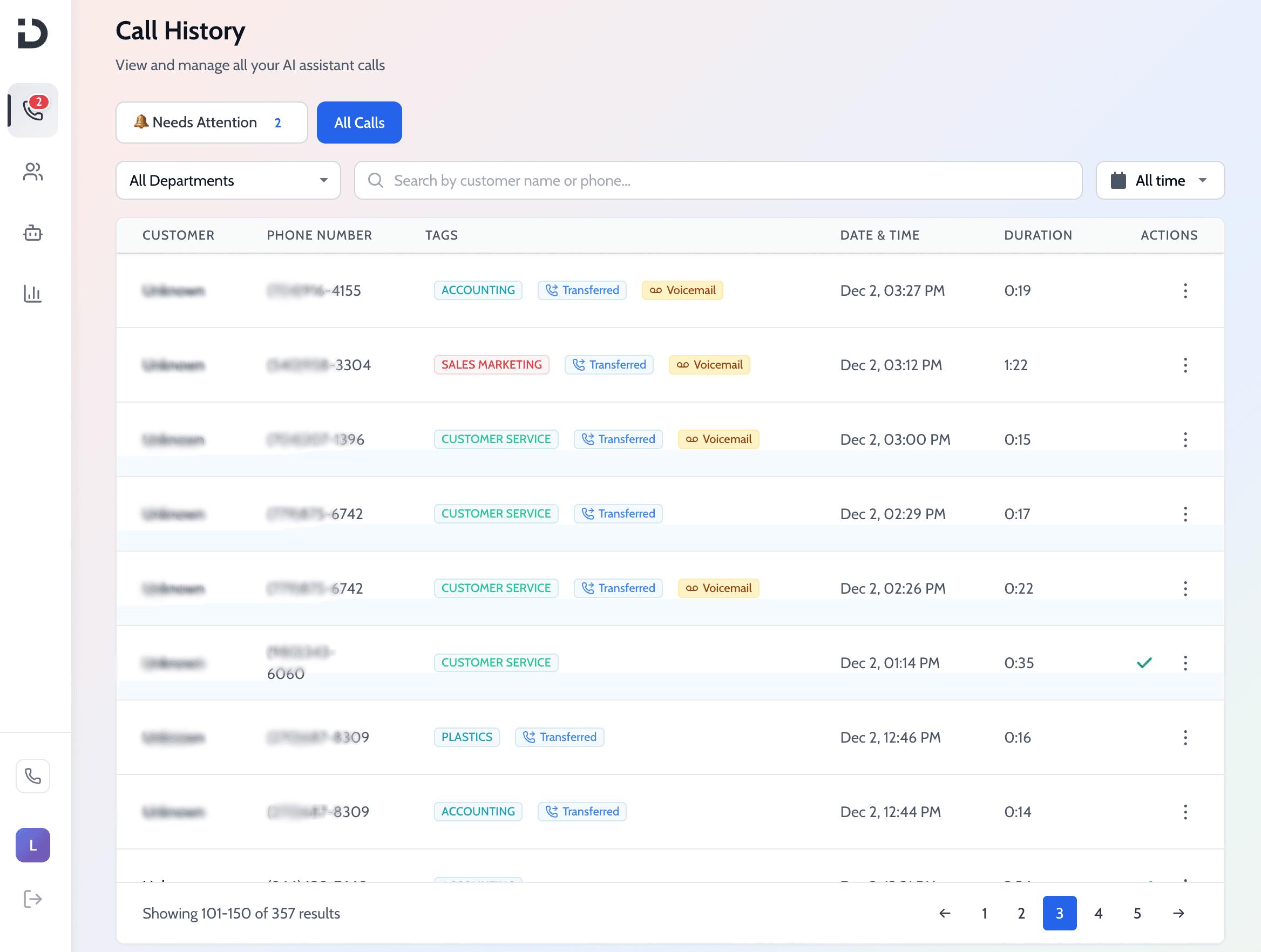The width and height of the screenshot is (1261, 952).
Task: Go to page 5 of results
Action: [1137, 913]
